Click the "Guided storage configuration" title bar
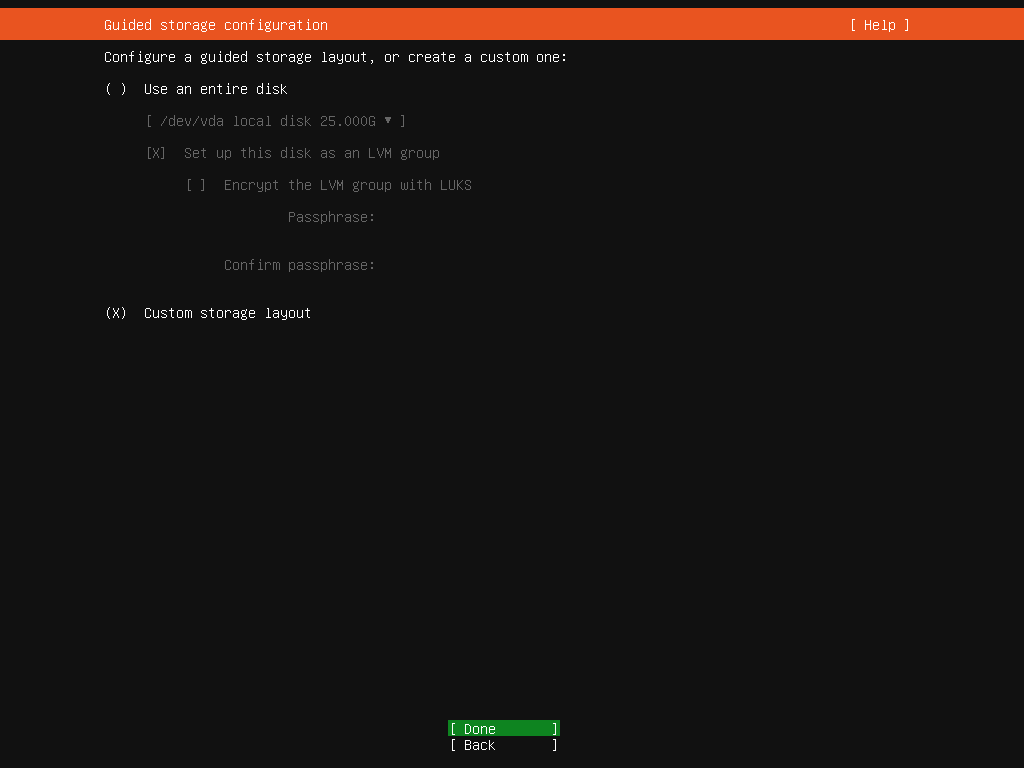The height and width of the screenshot is (768, 1024). click(214, 25)
